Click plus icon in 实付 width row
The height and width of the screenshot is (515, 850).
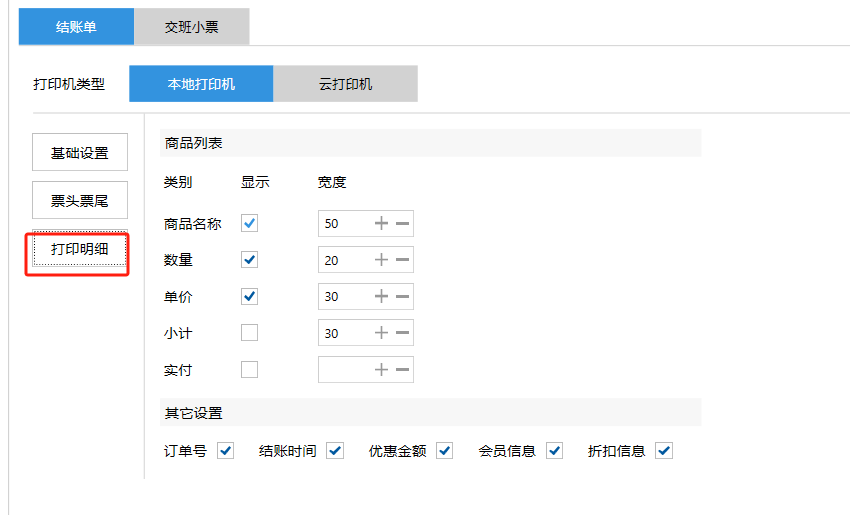pyautogui.click(x=381, y=370)
